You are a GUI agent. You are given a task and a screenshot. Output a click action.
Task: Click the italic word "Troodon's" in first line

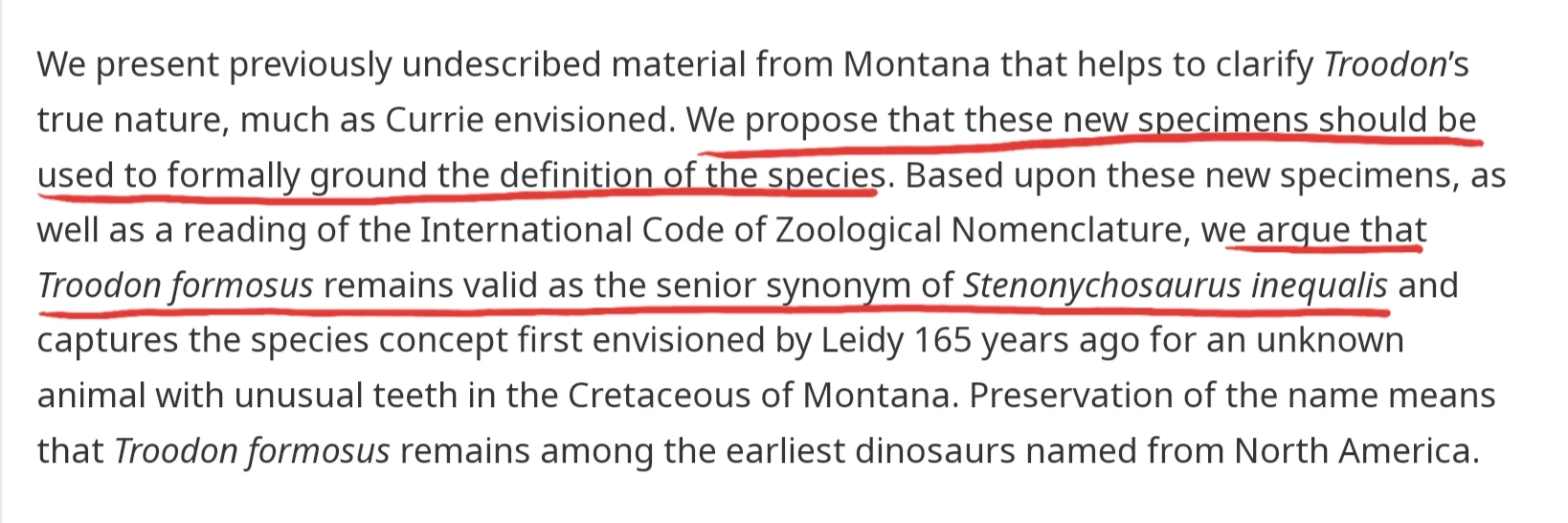click(1395, 65)
